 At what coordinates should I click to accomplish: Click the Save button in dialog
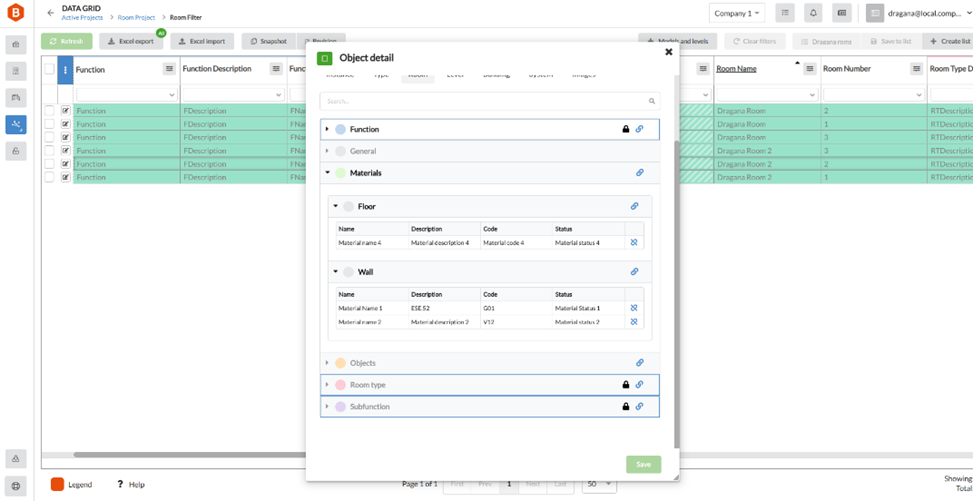(643, 464)
